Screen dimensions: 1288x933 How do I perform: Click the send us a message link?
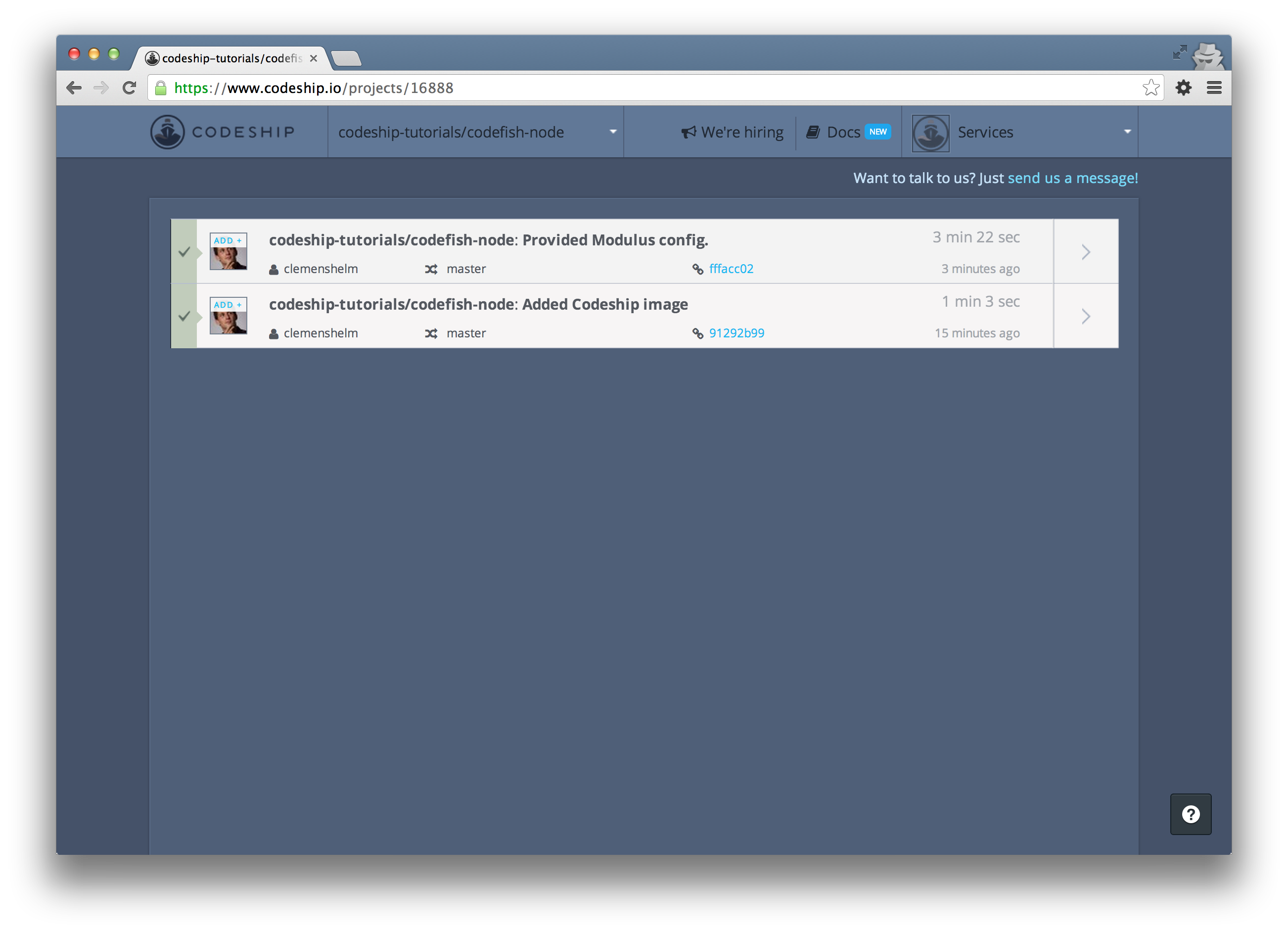coord(1072,178)
